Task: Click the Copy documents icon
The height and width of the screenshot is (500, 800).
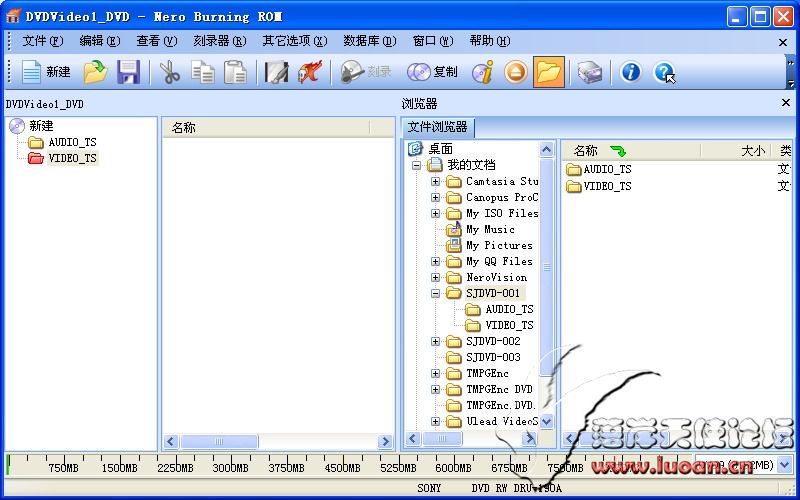Action: (203, 72)
